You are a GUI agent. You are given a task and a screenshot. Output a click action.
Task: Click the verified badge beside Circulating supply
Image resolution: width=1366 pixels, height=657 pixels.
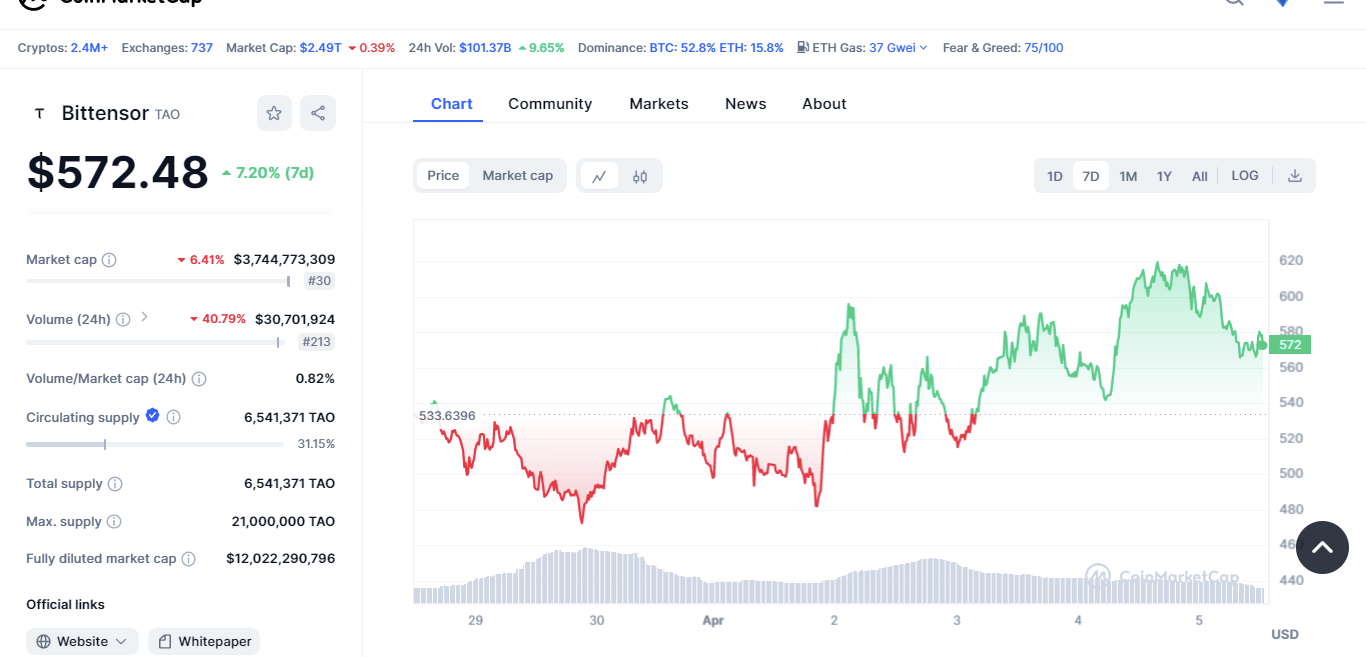[x=153, y=416]
